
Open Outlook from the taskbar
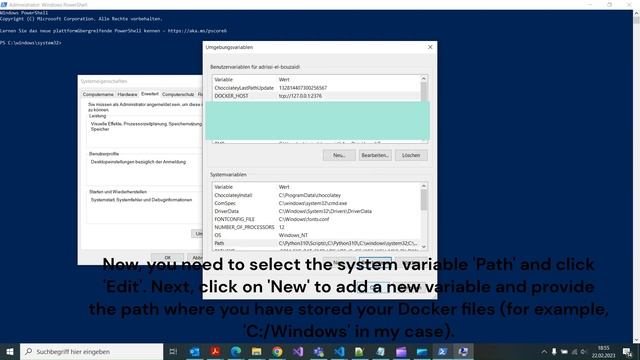tap(195, 351)
